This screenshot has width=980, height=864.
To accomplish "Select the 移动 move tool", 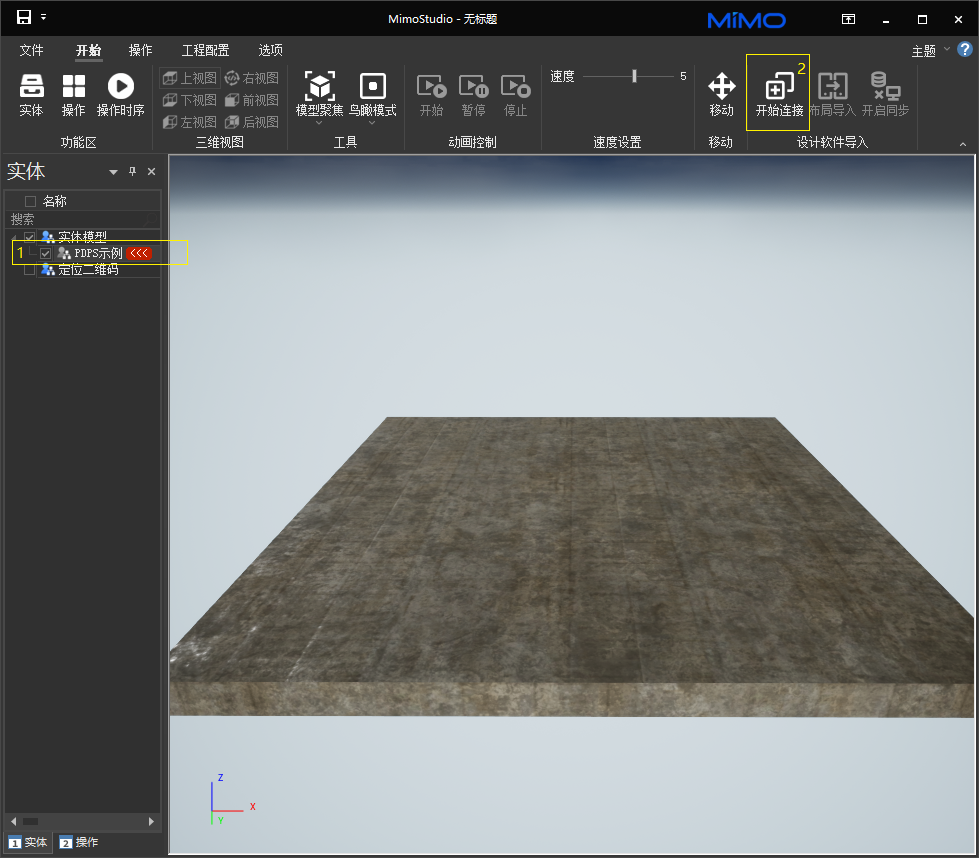I will tap(721, 88).
